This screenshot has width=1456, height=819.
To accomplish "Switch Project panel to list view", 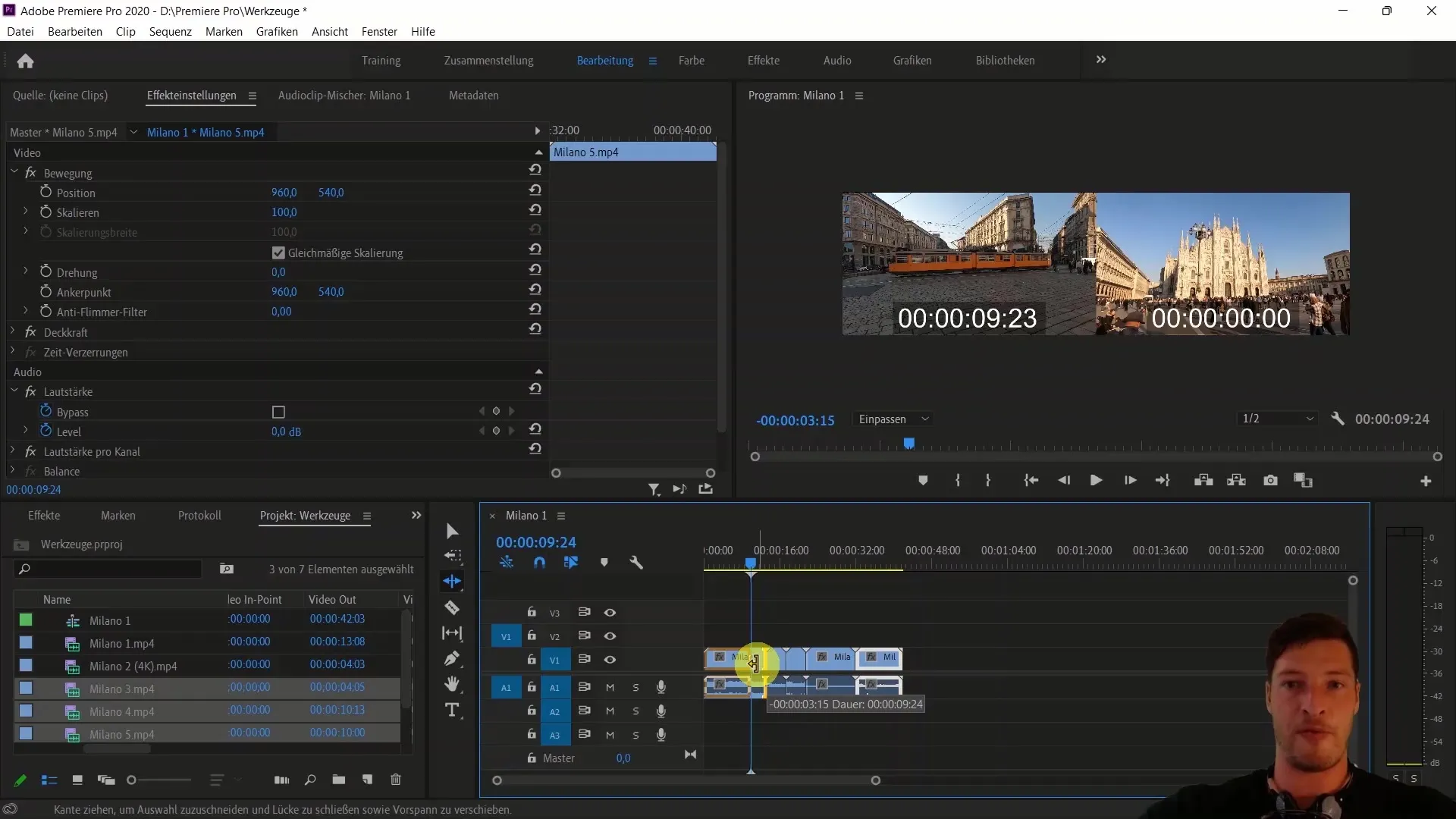I will [49, 780].
